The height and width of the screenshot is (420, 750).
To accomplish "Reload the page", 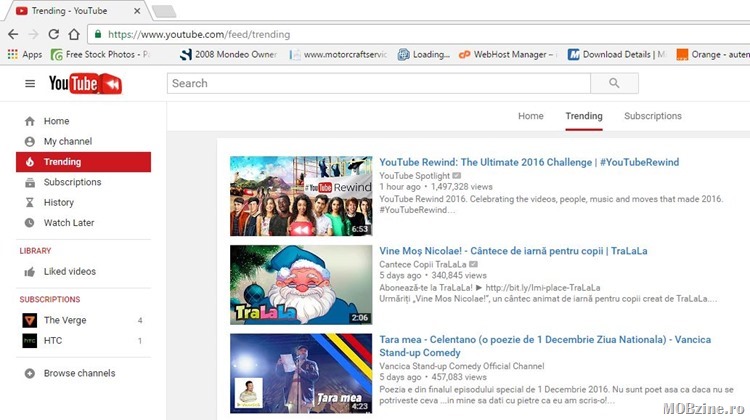I will pos(54,34).
